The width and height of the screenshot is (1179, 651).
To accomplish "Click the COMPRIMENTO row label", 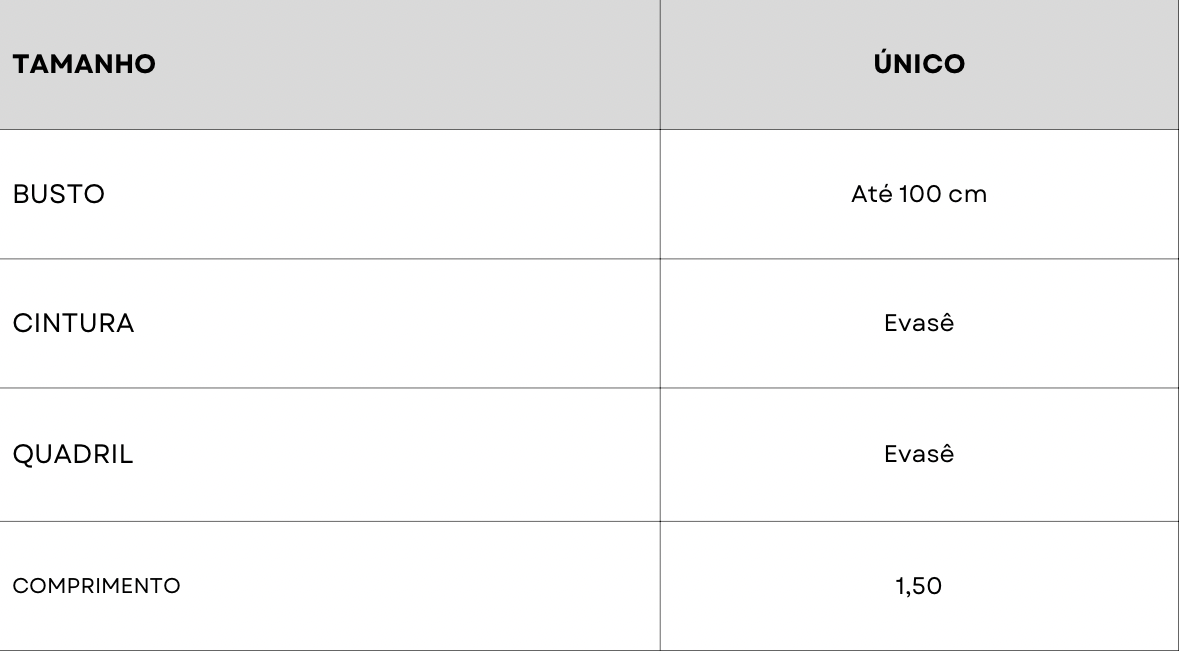I will pos(96,586).
